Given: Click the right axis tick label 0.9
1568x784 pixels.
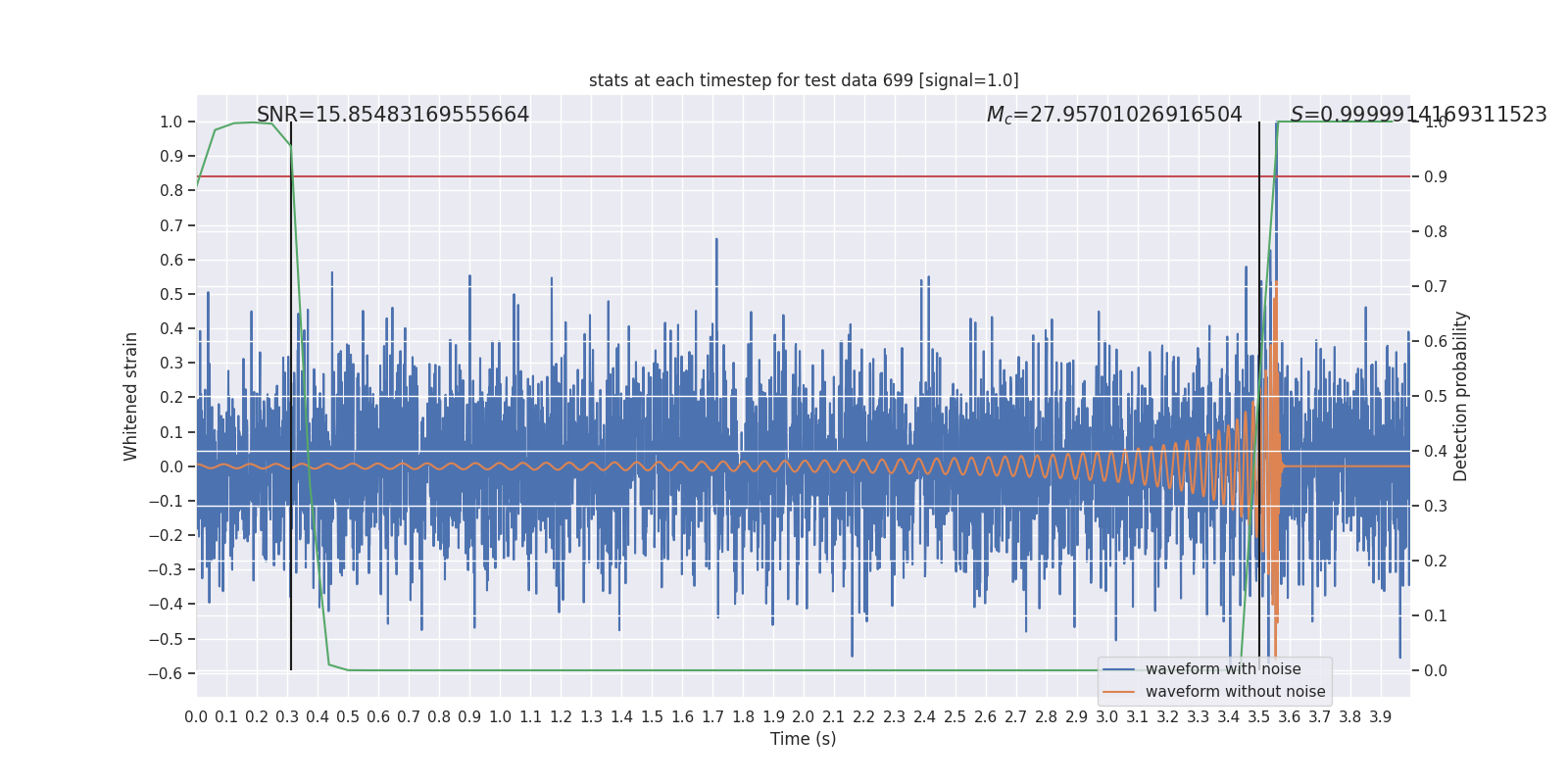Looking at the screenshot, I should pos(1436,177).
